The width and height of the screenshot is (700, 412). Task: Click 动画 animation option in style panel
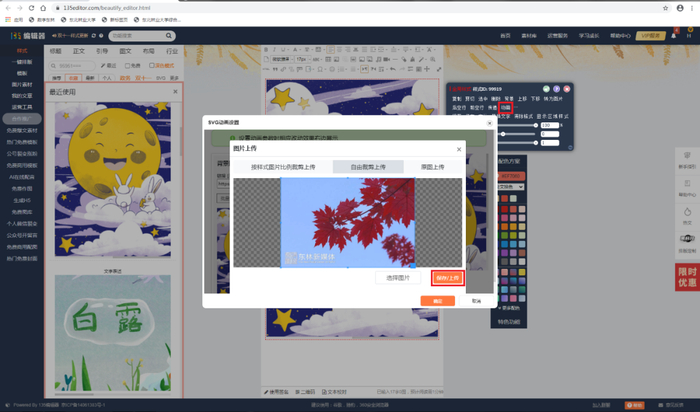click(505, 108)
